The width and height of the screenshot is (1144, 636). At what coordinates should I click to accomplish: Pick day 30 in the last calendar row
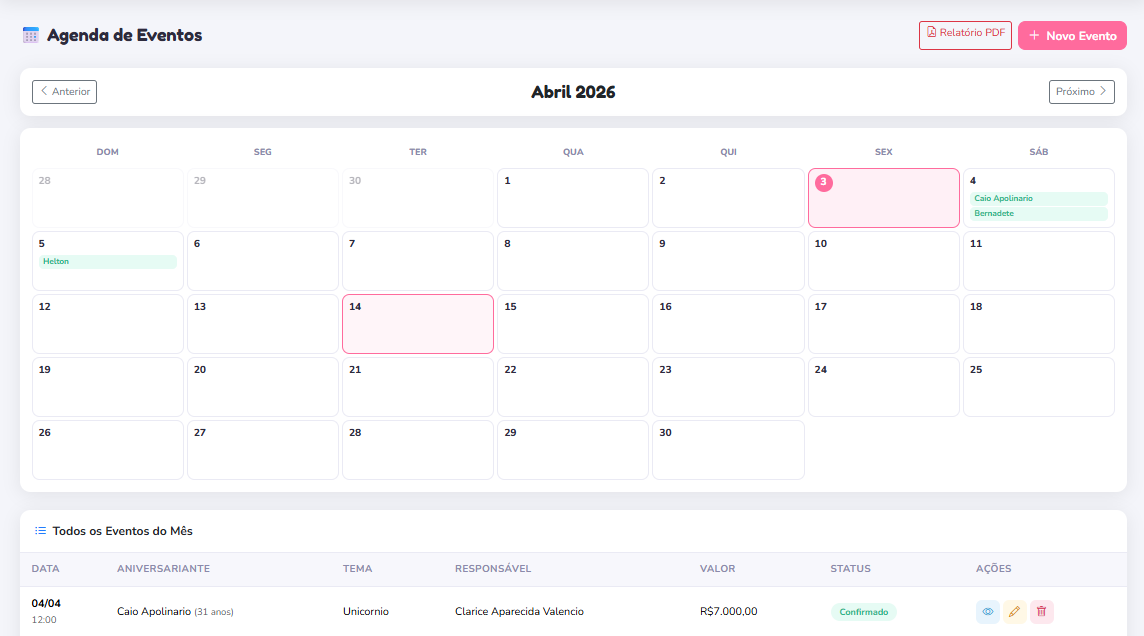coord(727,450)
